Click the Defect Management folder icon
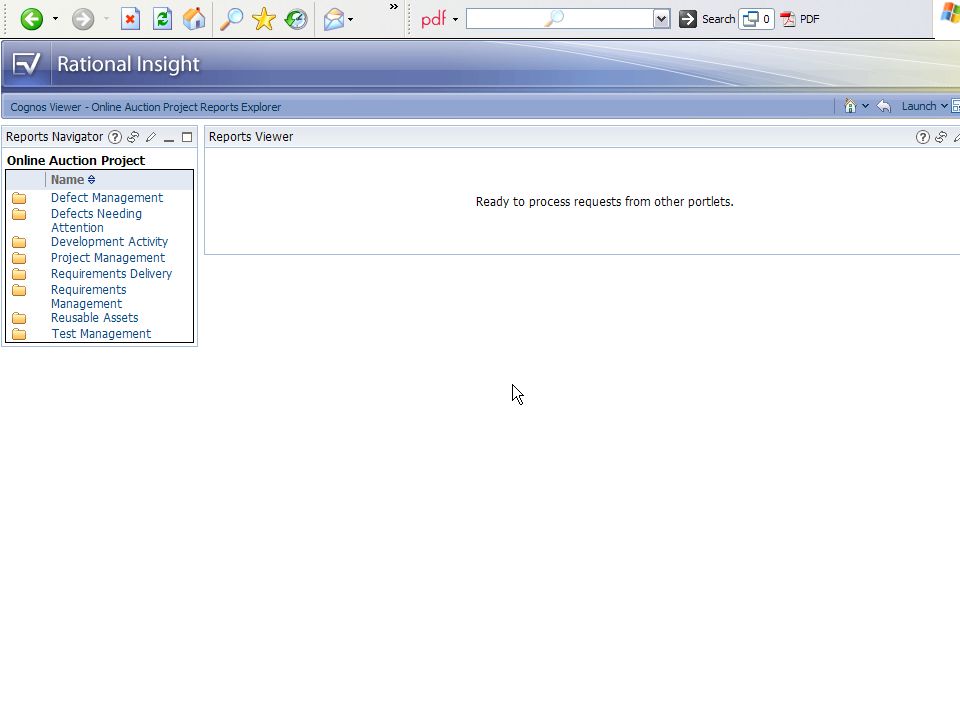This screenshot has width=960, height=720. tap(19, 198)
